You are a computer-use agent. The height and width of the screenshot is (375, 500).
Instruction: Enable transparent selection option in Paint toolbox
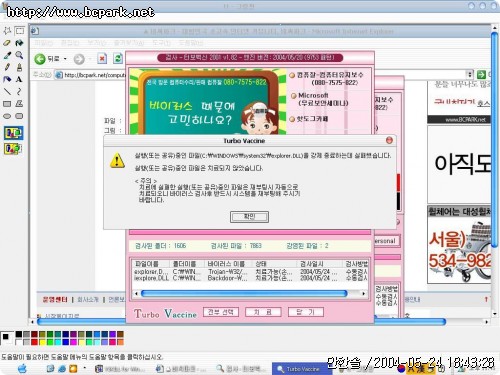tap(14, 148)
